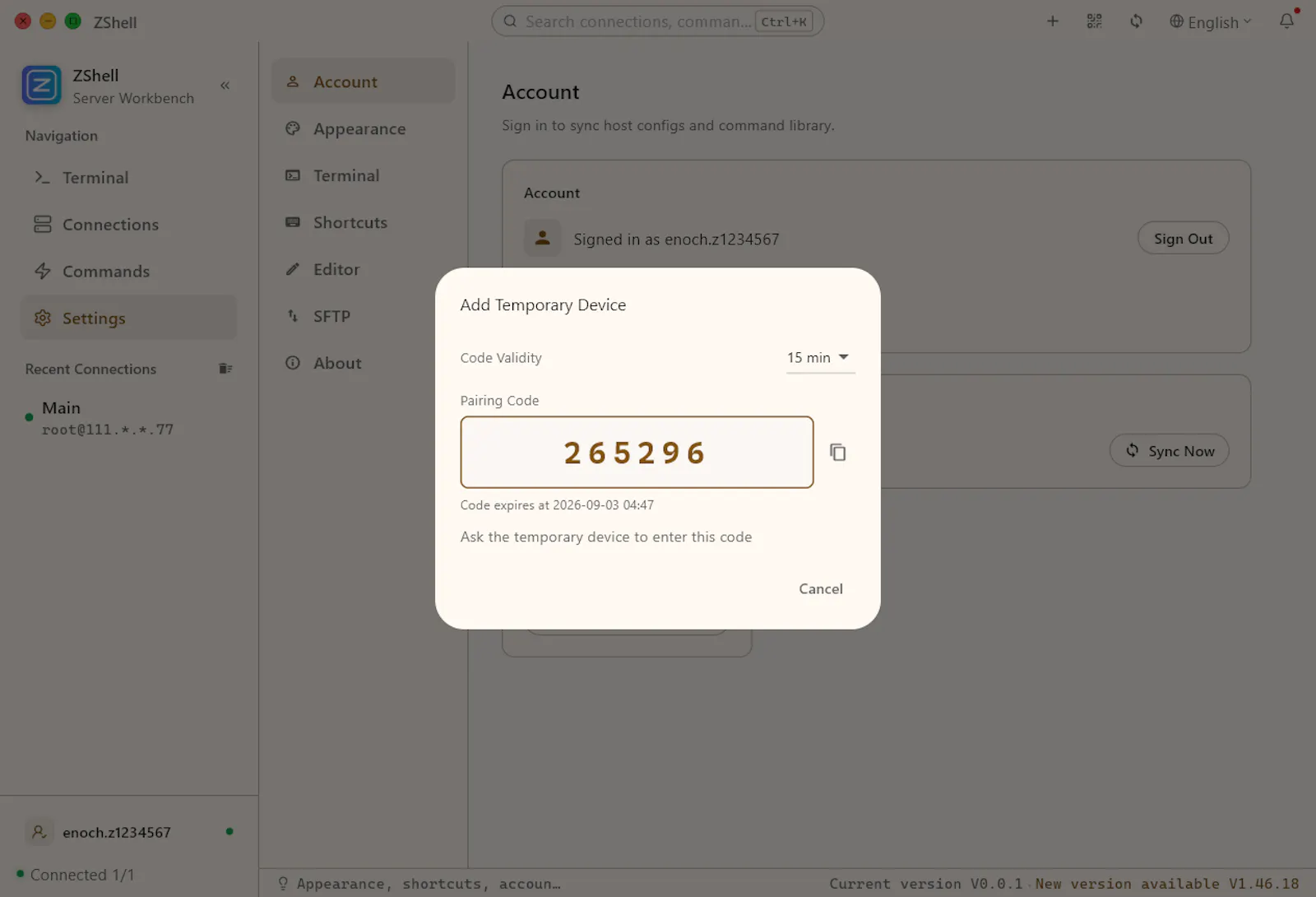Click the user icon beside enoch.z1234567 at bottom
Viewport: 1316px width, 897px height.
(39, 832)
